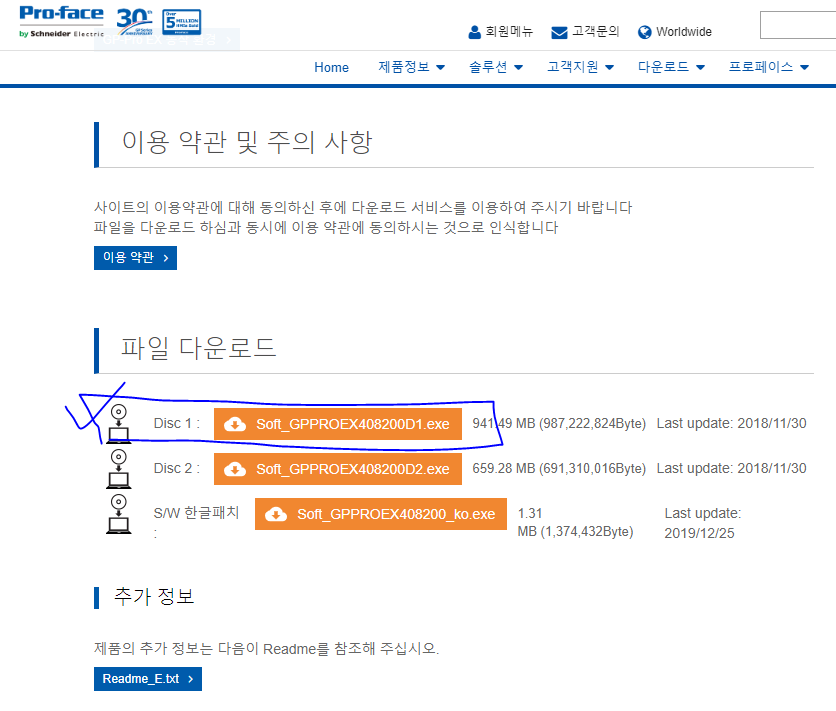Viewport: 836px width, 711px height.
Task: Open the 회원메뉴 link
Action: pos(509,32)
